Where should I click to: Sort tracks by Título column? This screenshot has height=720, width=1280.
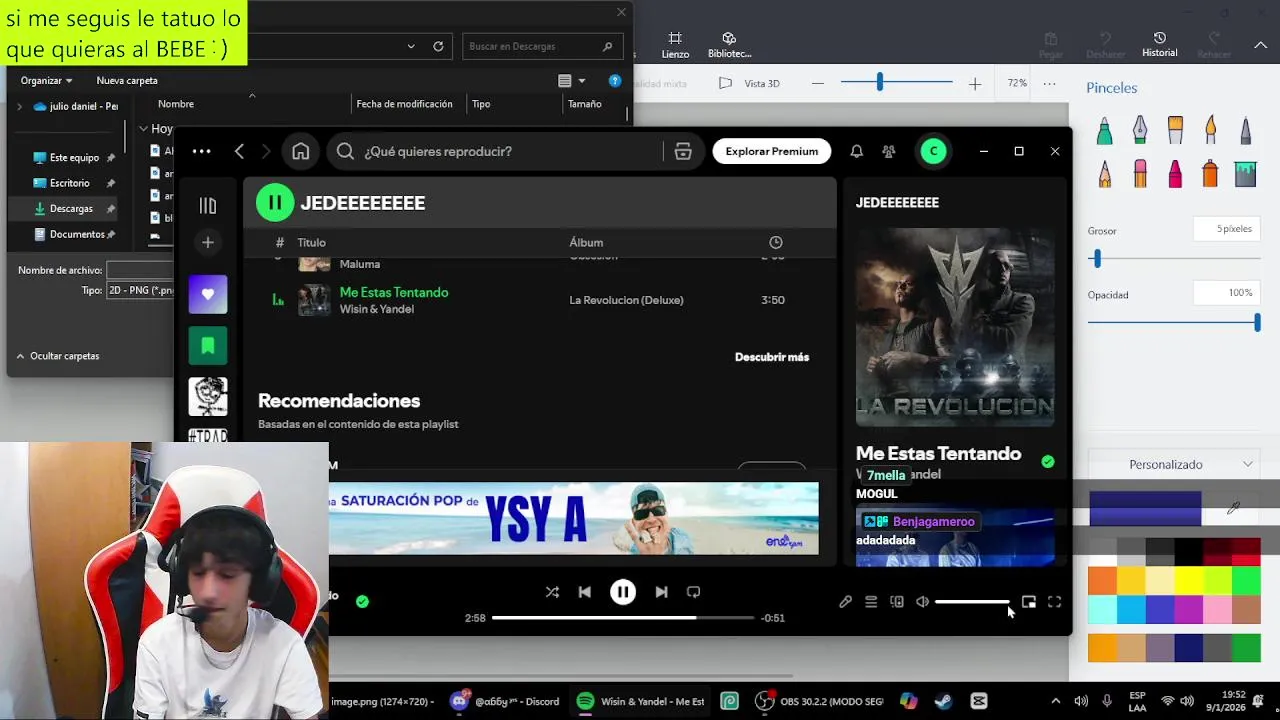pyautogui.click(x=311, y=242)
